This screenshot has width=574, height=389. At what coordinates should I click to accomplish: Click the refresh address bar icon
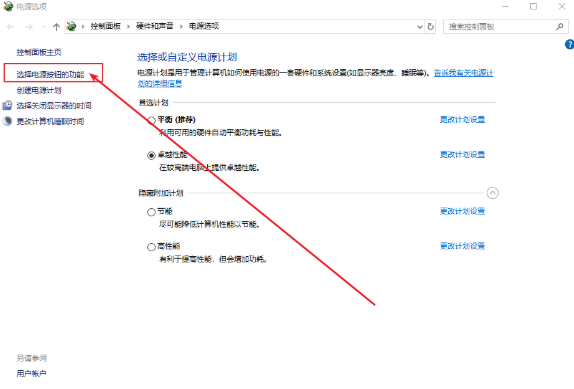431,26
